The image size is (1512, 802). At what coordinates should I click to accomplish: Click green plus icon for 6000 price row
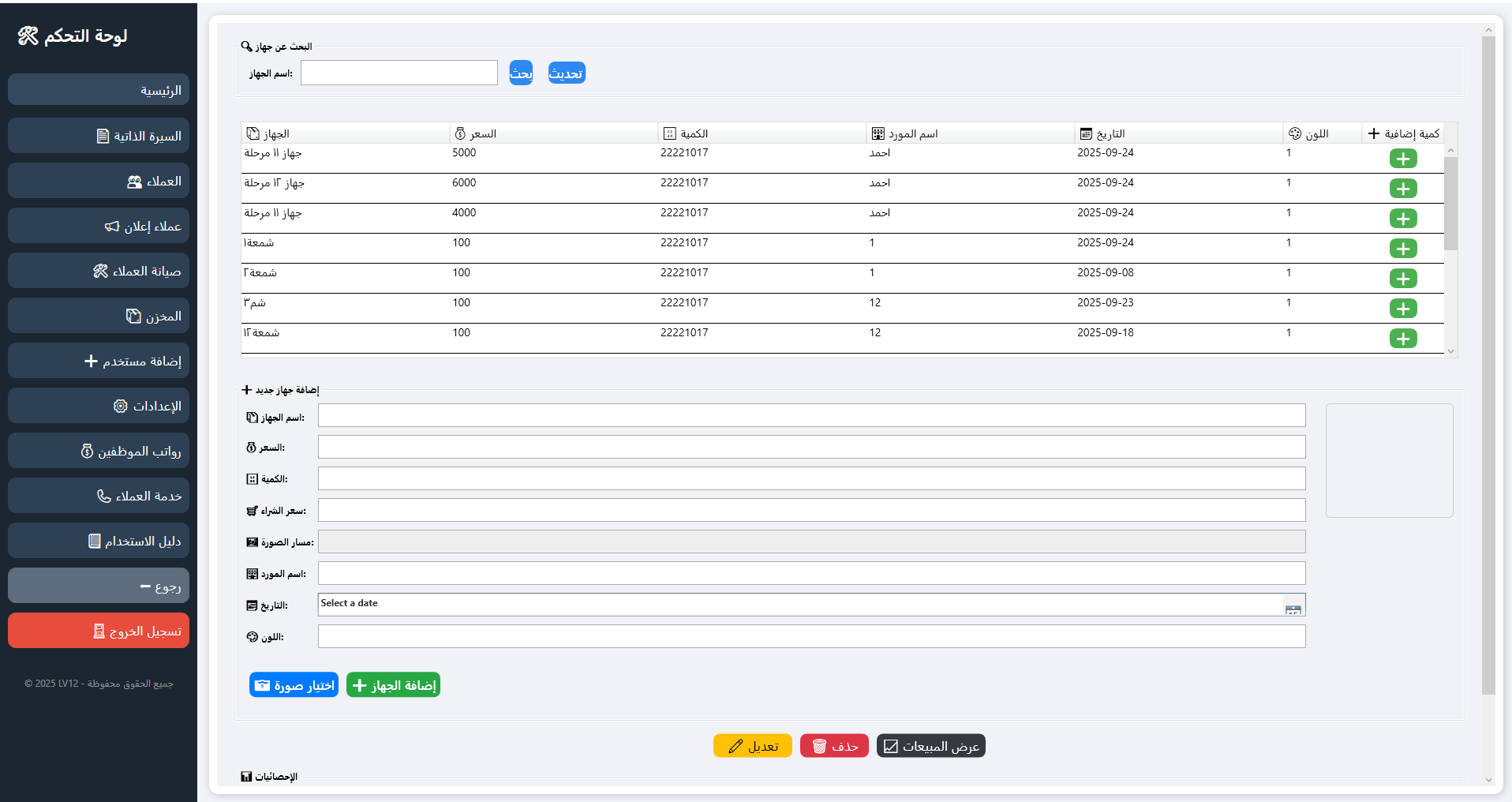coord(1402,189)
